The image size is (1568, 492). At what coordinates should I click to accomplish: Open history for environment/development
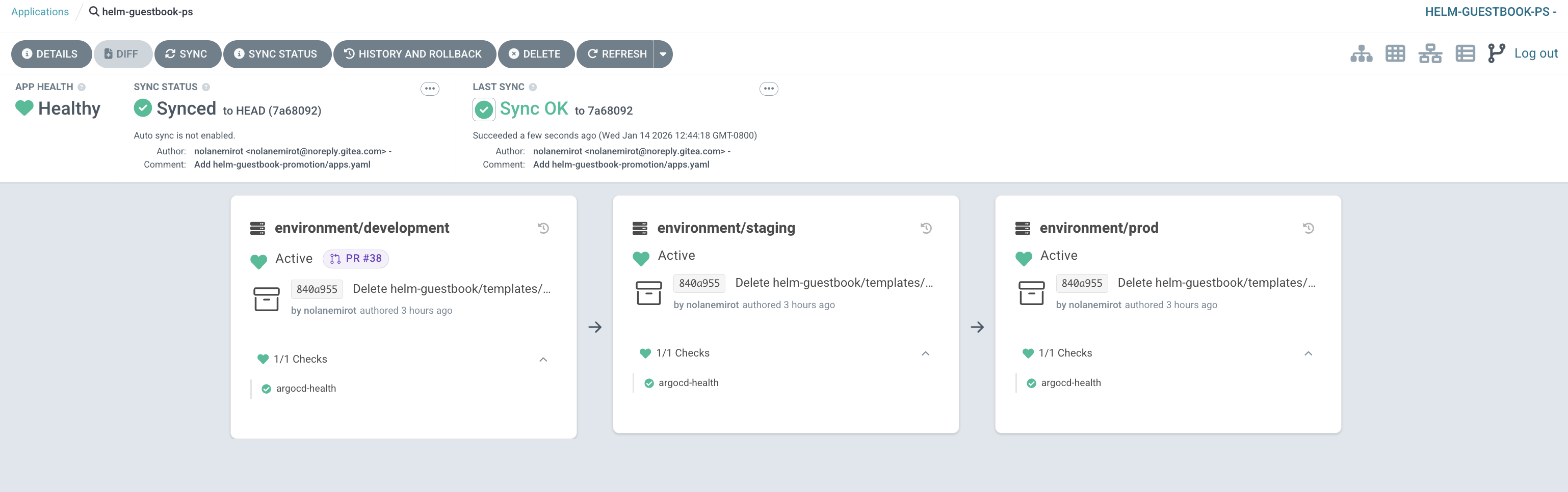coord(543,228)
